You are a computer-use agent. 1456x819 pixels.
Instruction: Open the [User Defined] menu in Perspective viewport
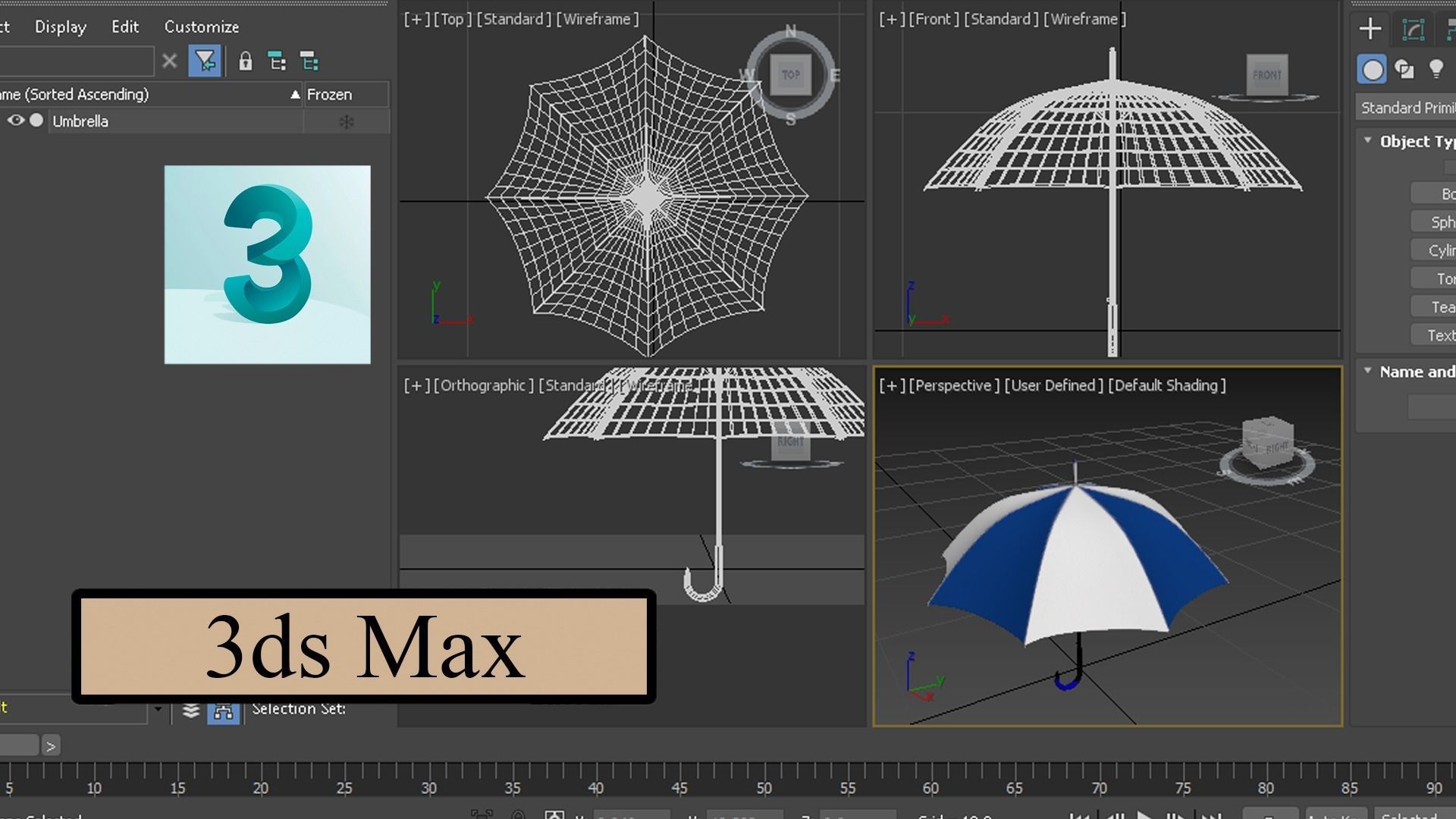tap(1054, 385)
